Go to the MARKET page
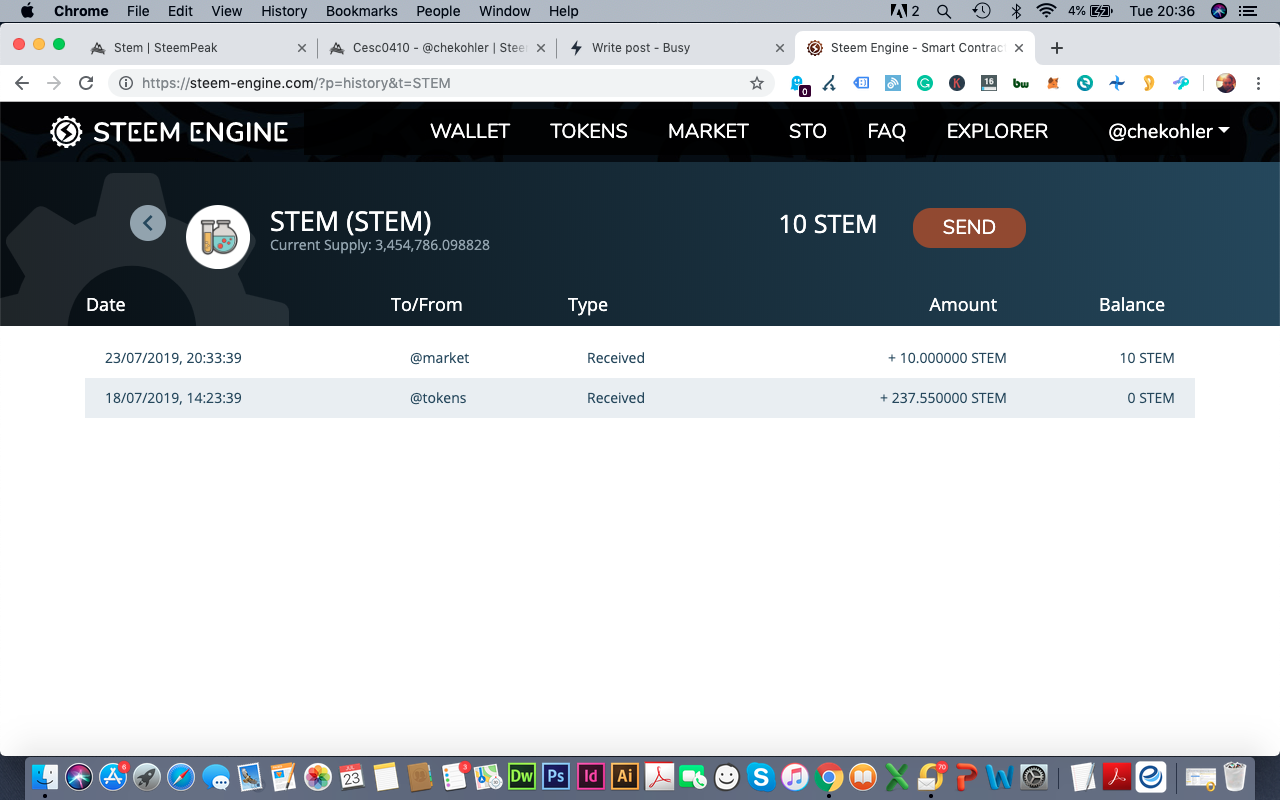1280x800 pixels. (x=708, y=132)
